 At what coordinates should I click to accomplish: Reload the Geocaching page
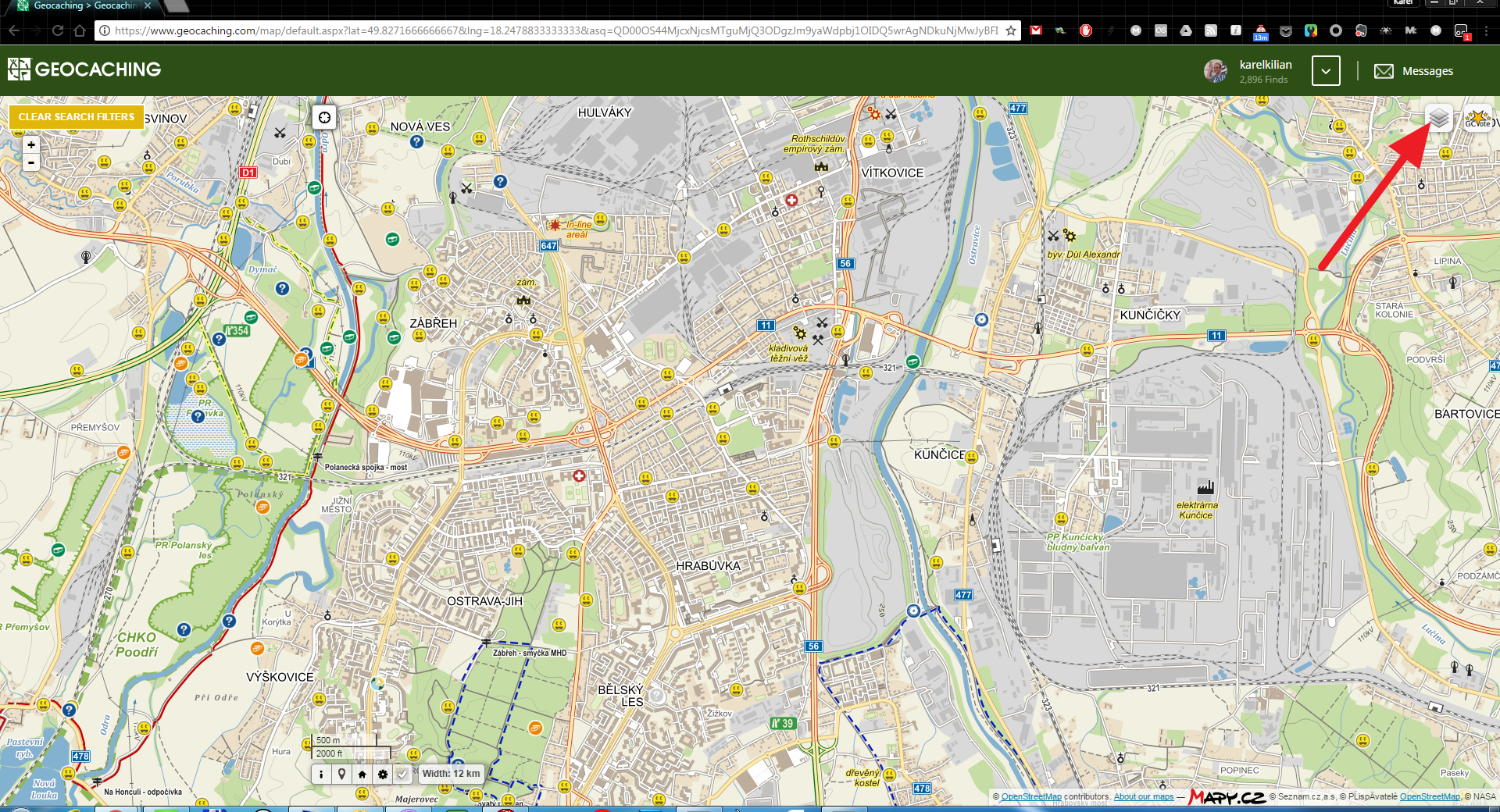click(58, 30)
